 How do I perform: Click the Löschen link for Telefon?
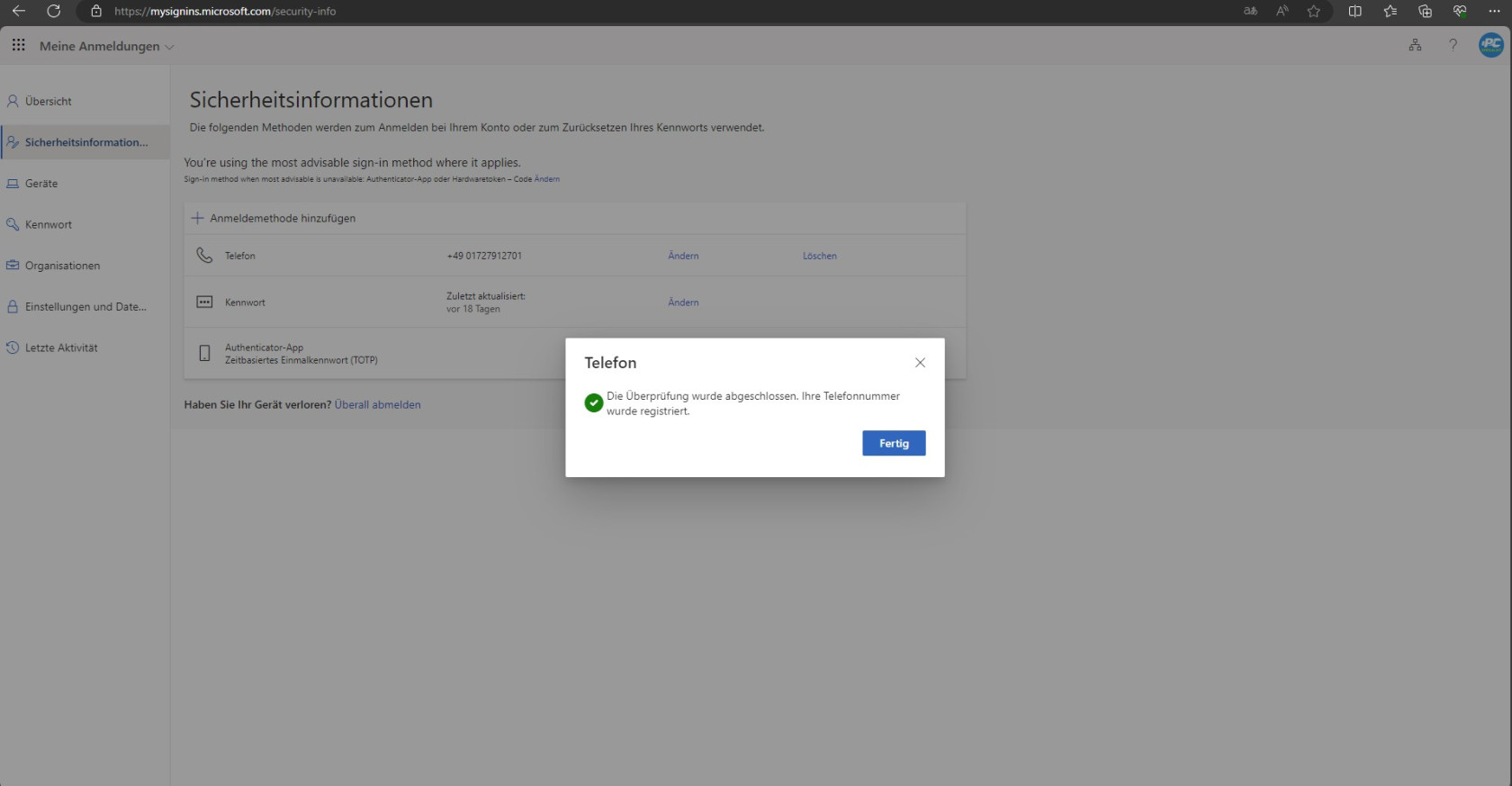click(x=819, y=256)
